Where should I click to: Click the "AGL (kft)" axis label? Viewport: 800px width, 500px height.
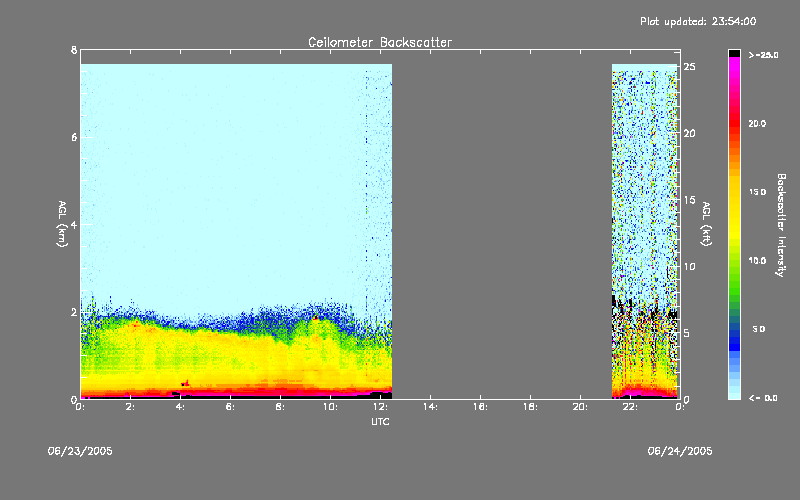pos(706,224)
